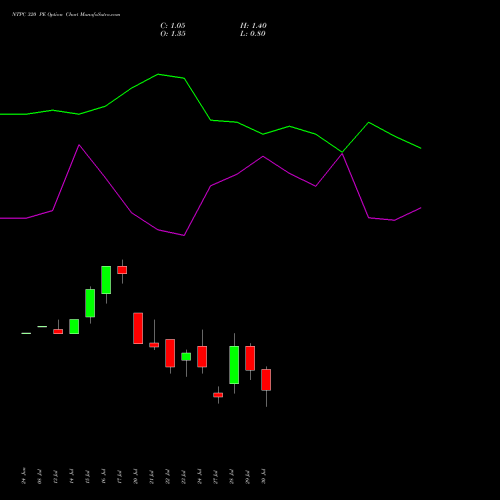Select the high value 'H: 1.40'
Viewport: 500px width, 500px height.
click(x=253, y=26)
